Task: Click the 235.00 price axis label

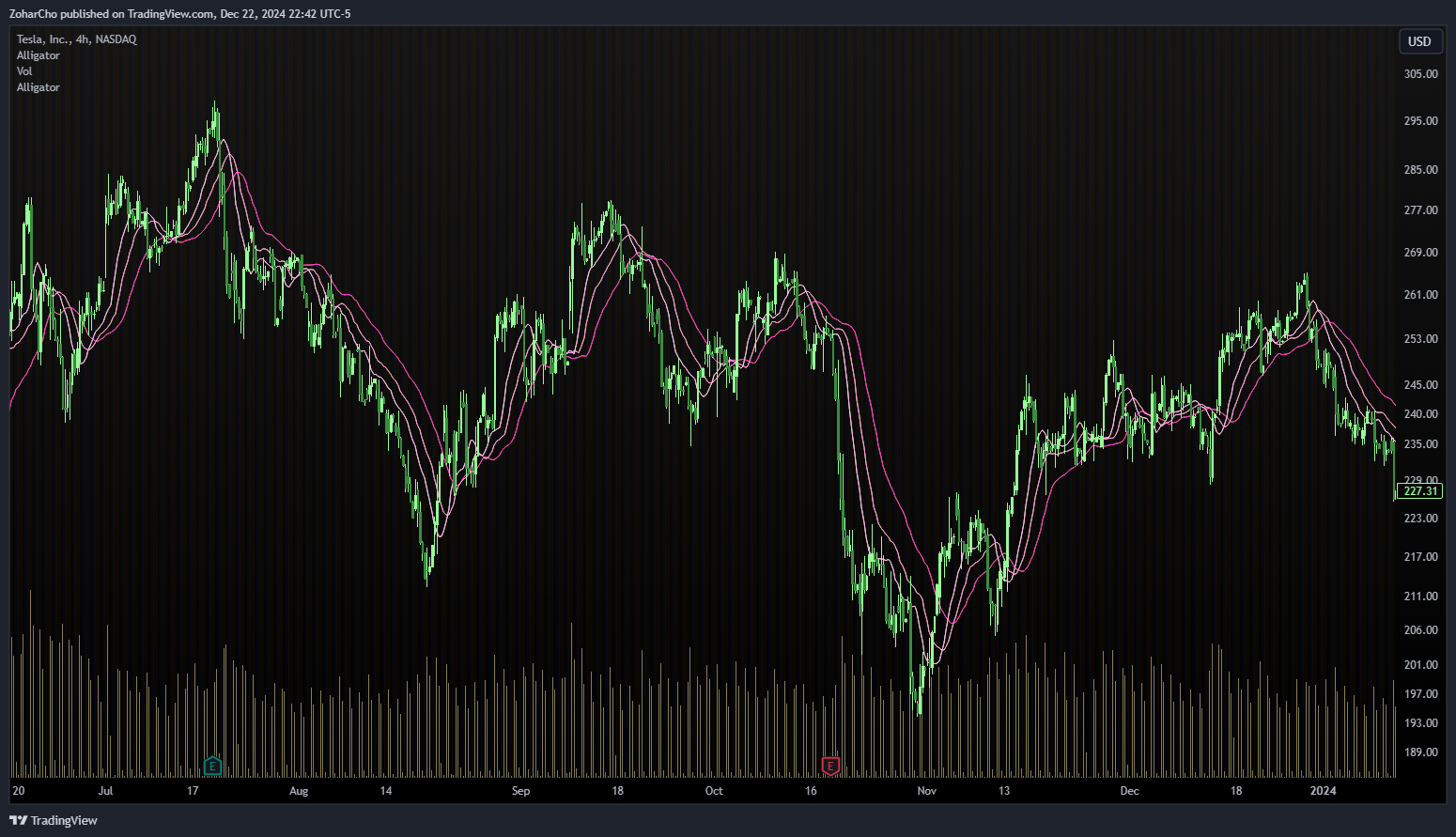Action: [1420, 444]
